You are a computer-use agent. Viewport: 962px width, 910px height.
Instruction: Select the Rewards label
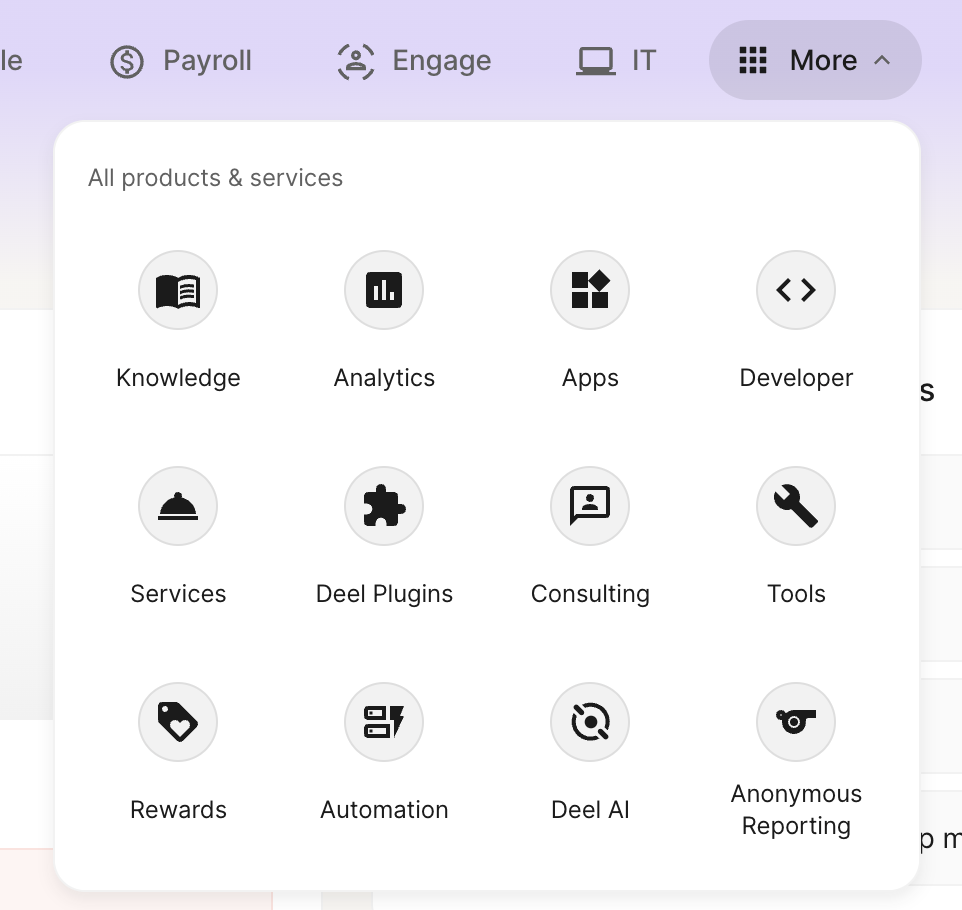178,810
